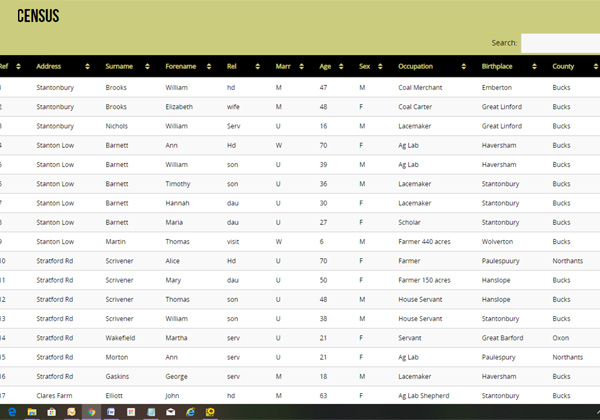Click the Chrome icon in taskbar

click(91, 412)
